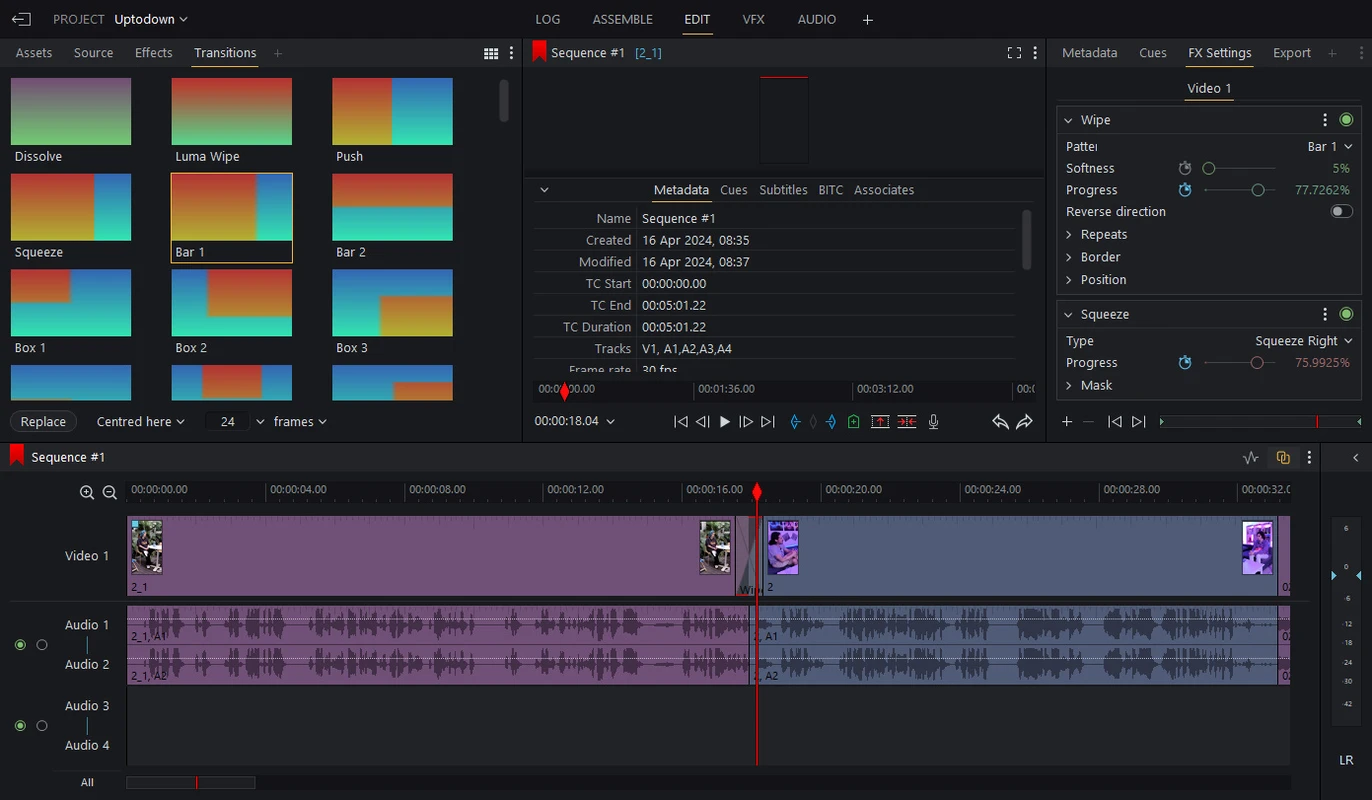Image resolution: width=1372 pixels, height=800 pixels.
Task: Toggle the Audio 3/4 green enable indicator
Action: pos(20,726)
